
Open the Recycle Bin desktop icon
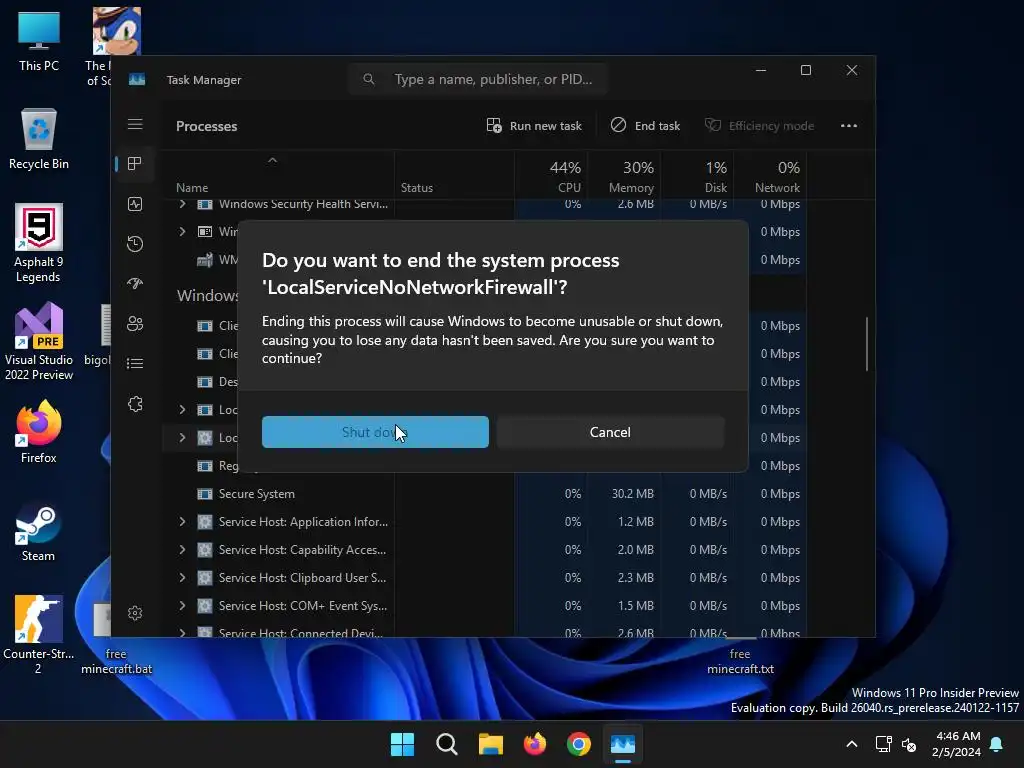click(39, 139)
